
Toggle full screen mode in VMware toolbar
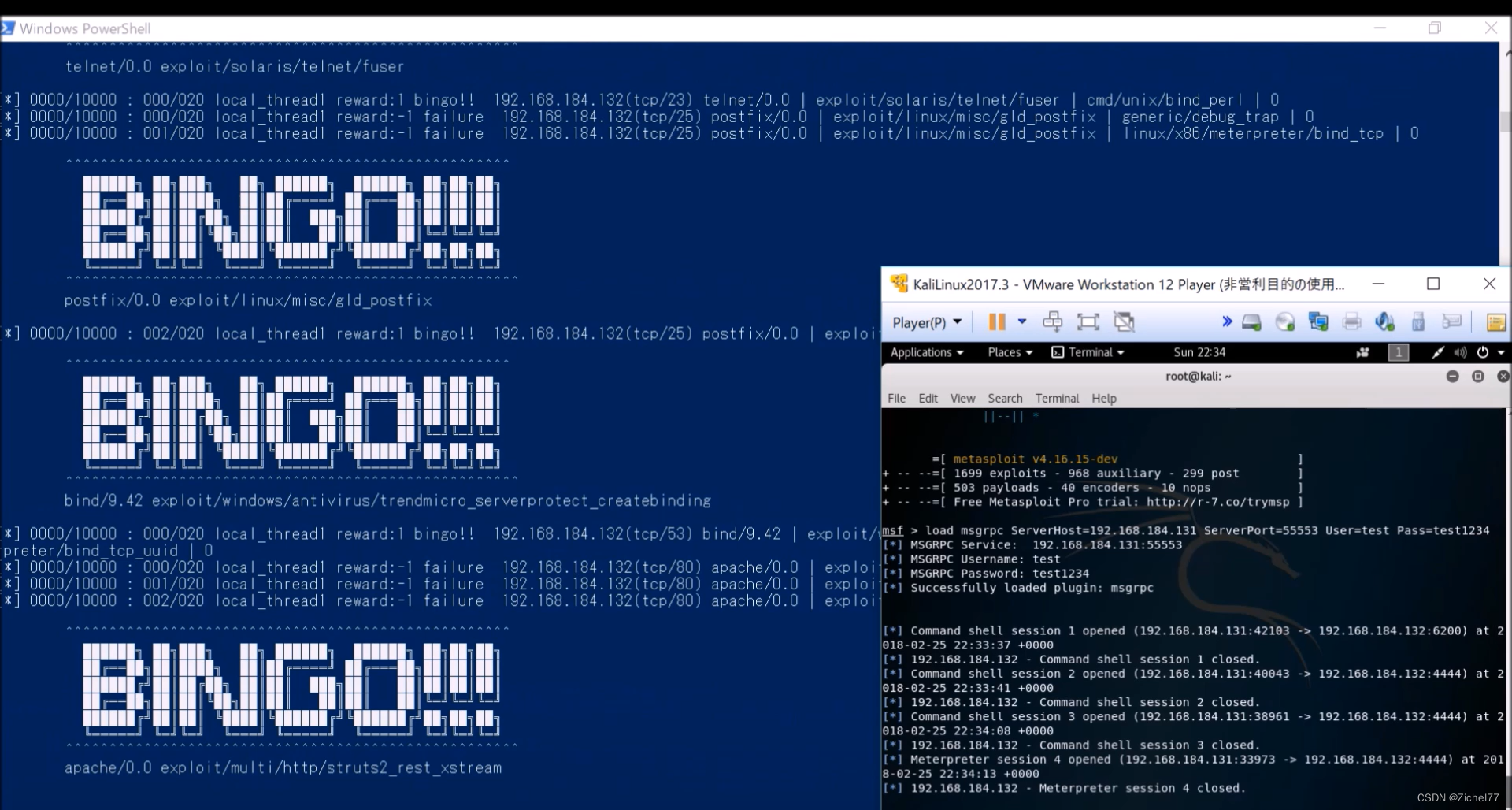pyautogui.click(x=1088, y=321)
